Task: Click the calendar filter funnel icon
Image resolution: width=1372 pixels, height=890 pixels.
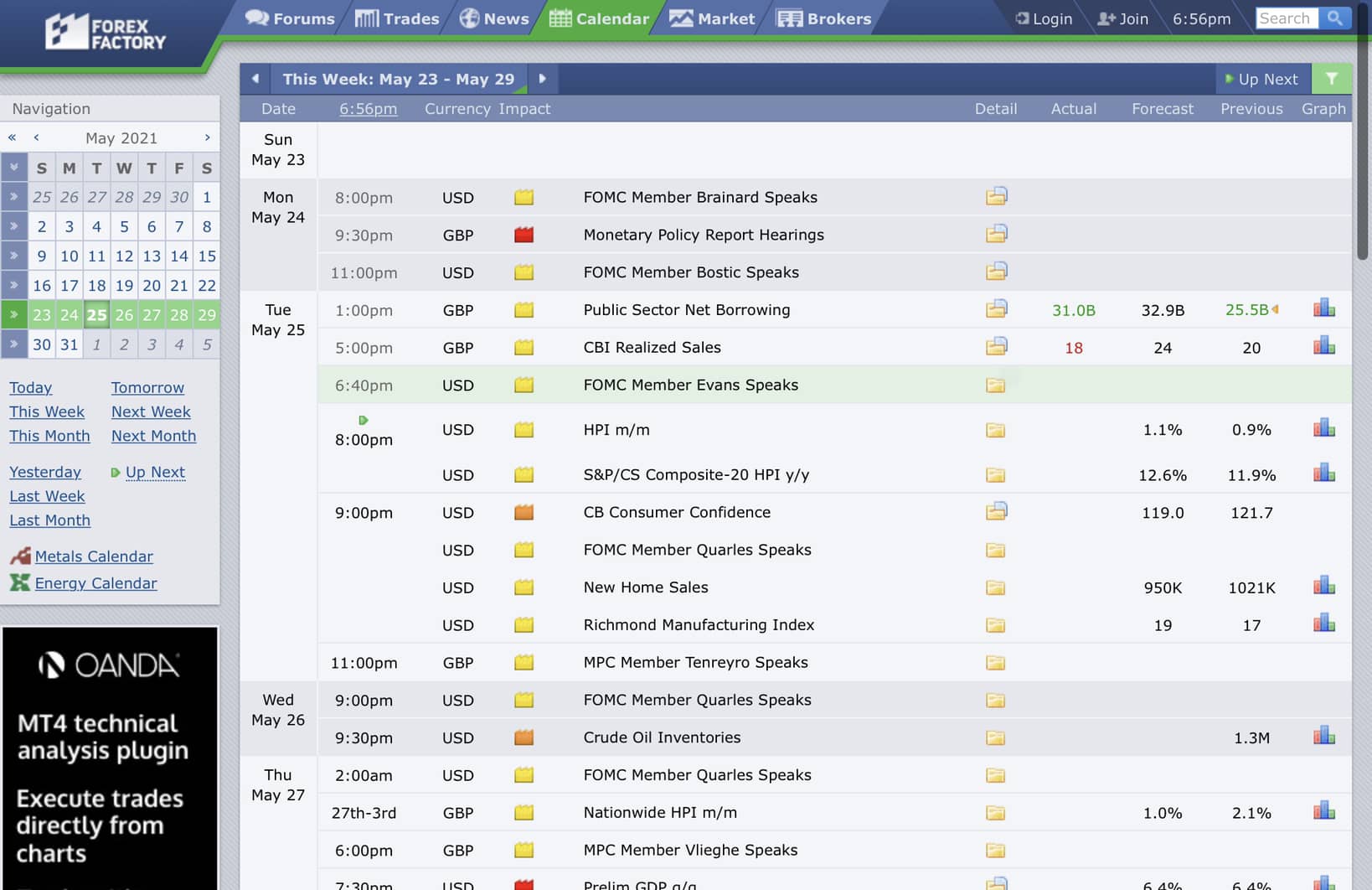Action: tap(1331, 79)
